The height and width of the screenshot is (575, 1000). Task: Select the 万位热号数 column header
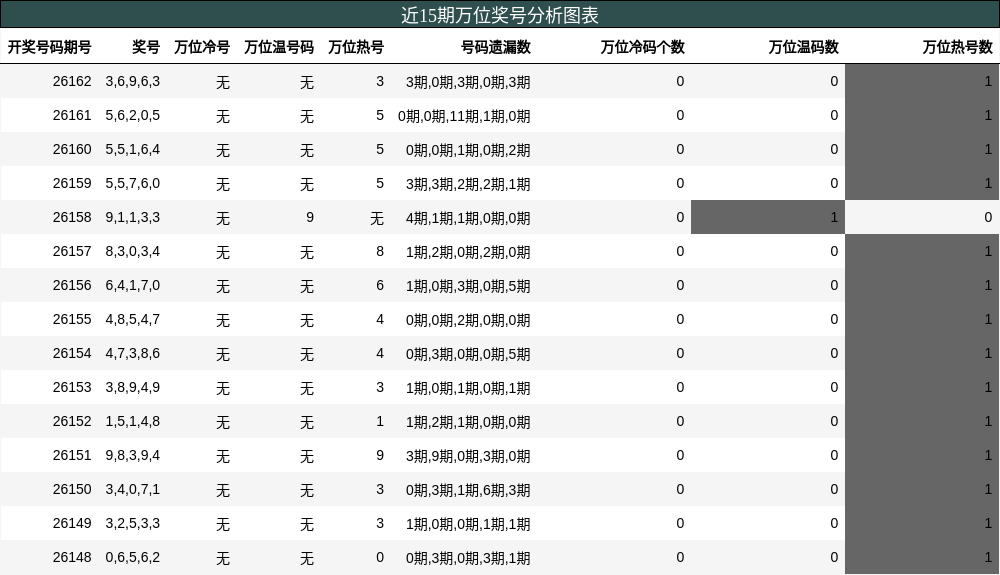957,47
